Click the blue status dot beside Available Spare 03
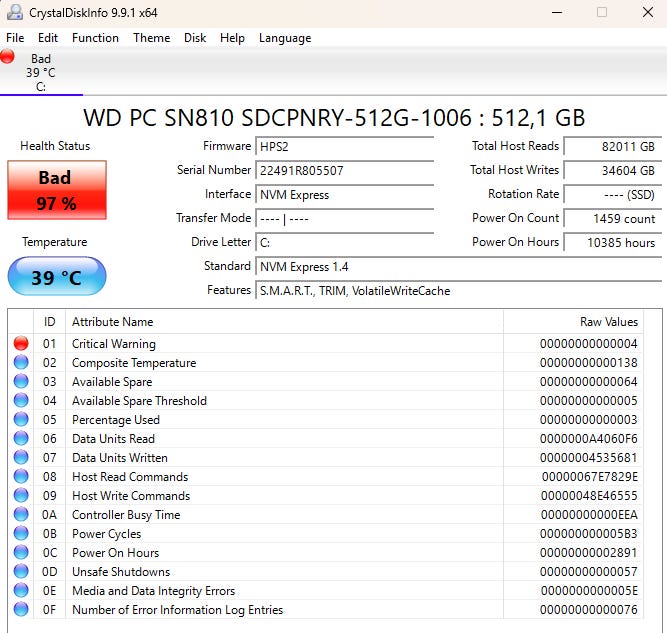667x633 pixels. (21, 381)
